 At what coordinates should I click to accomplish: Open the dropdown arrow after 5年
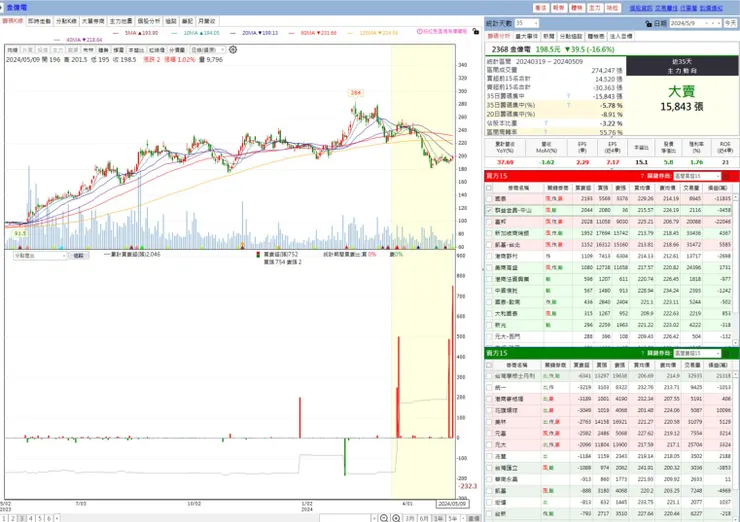[x=463, y=518]
